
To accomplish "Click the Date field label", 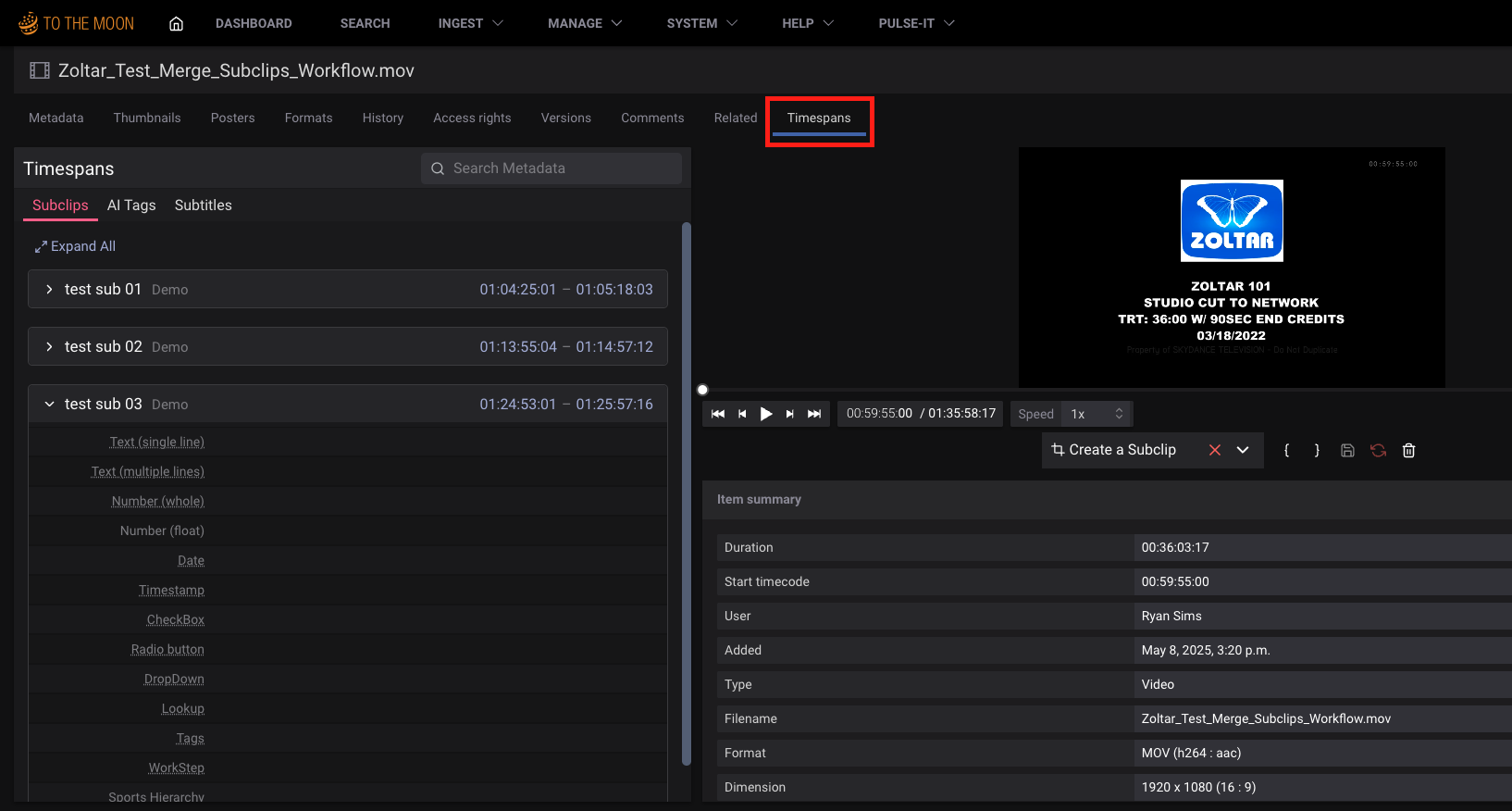I will [192, 560].
